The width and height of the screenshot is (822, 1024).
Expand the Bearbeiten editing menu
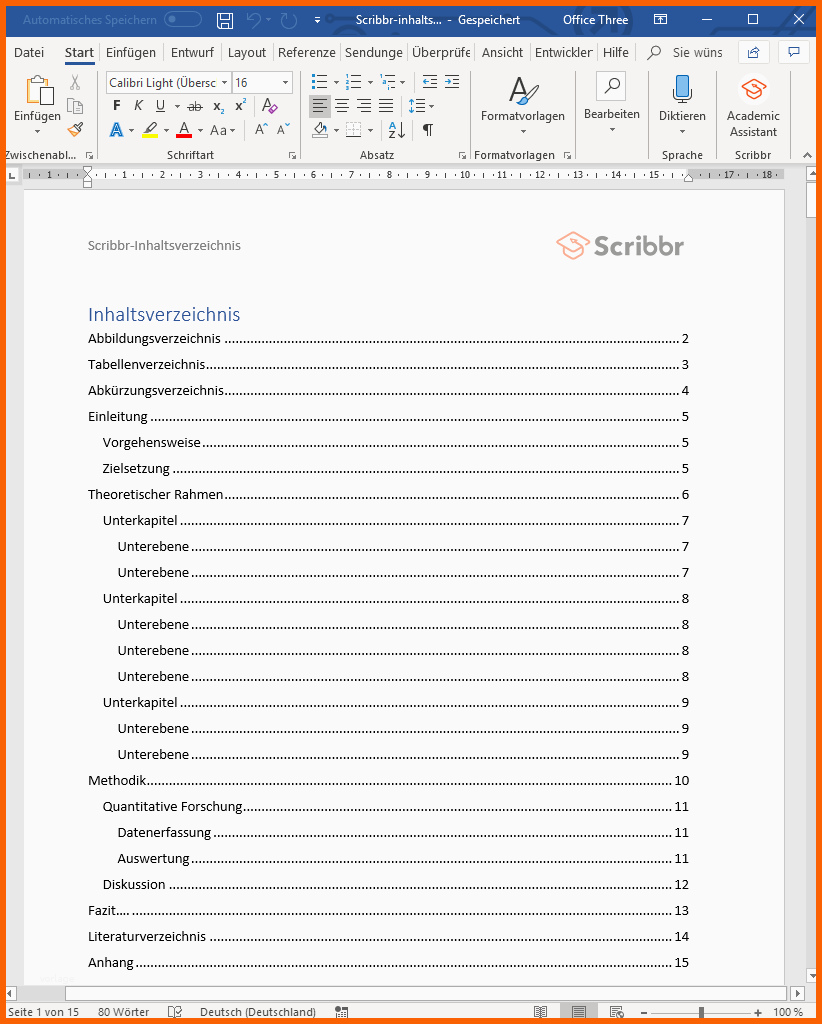pos(612,104)
